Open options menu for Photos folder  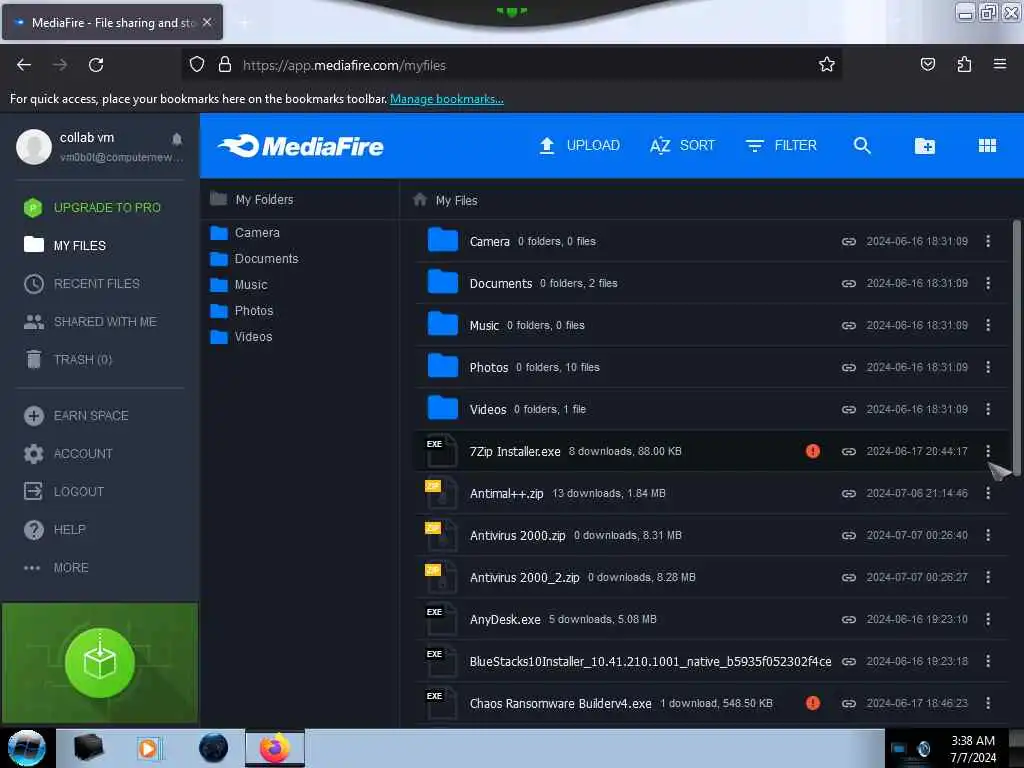point(987,367)
